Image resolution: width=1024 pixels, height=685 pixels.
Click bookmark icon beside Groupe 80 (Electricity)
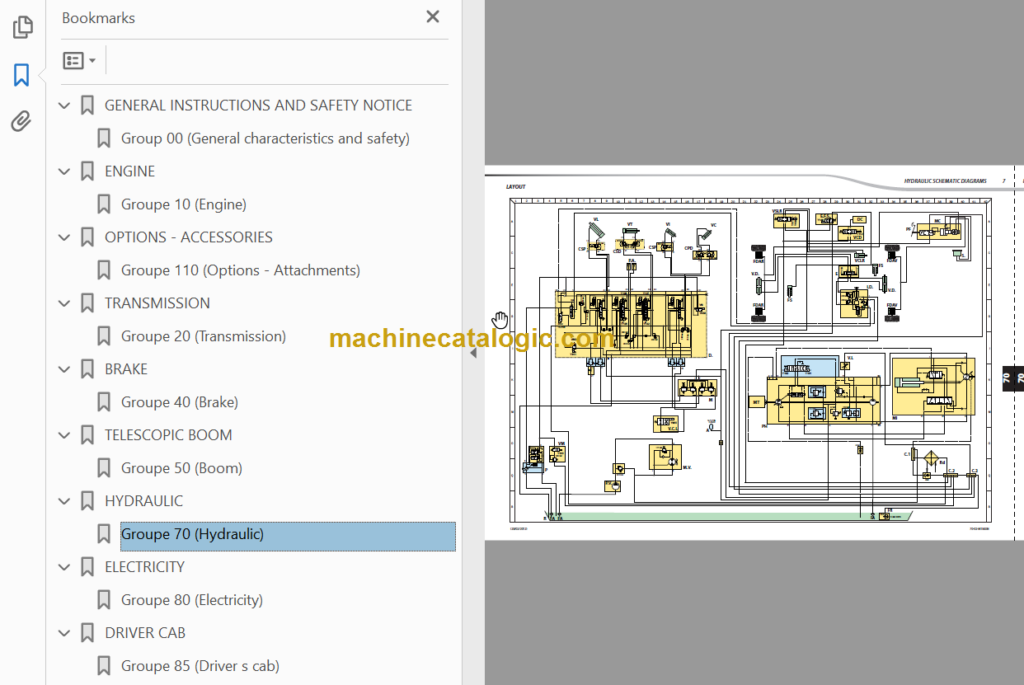103,600
